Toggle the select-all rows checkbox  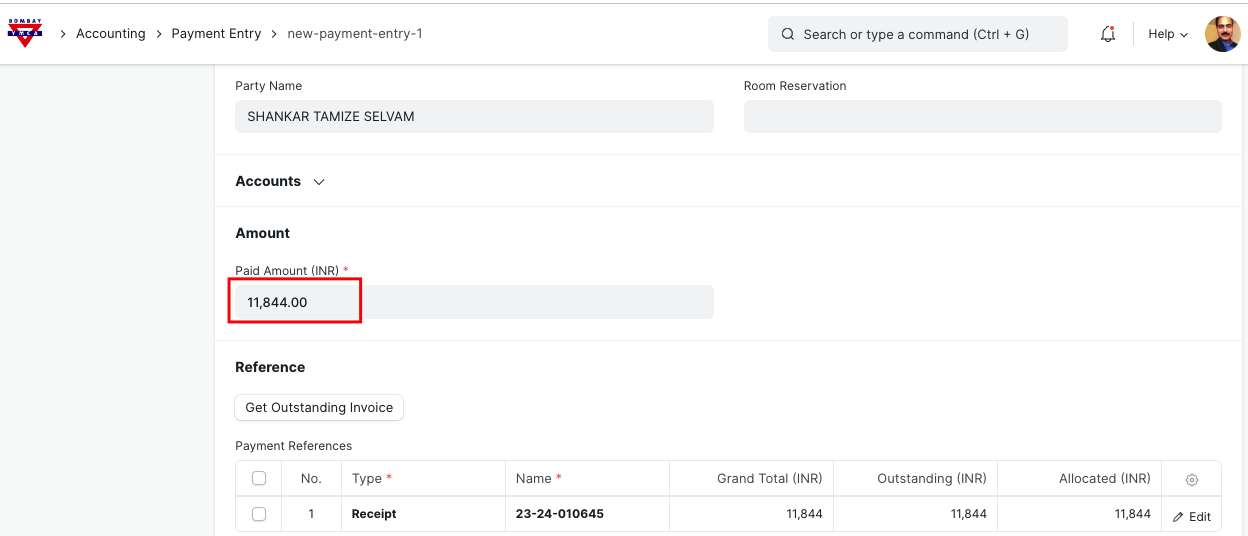[x=259, y=479]
